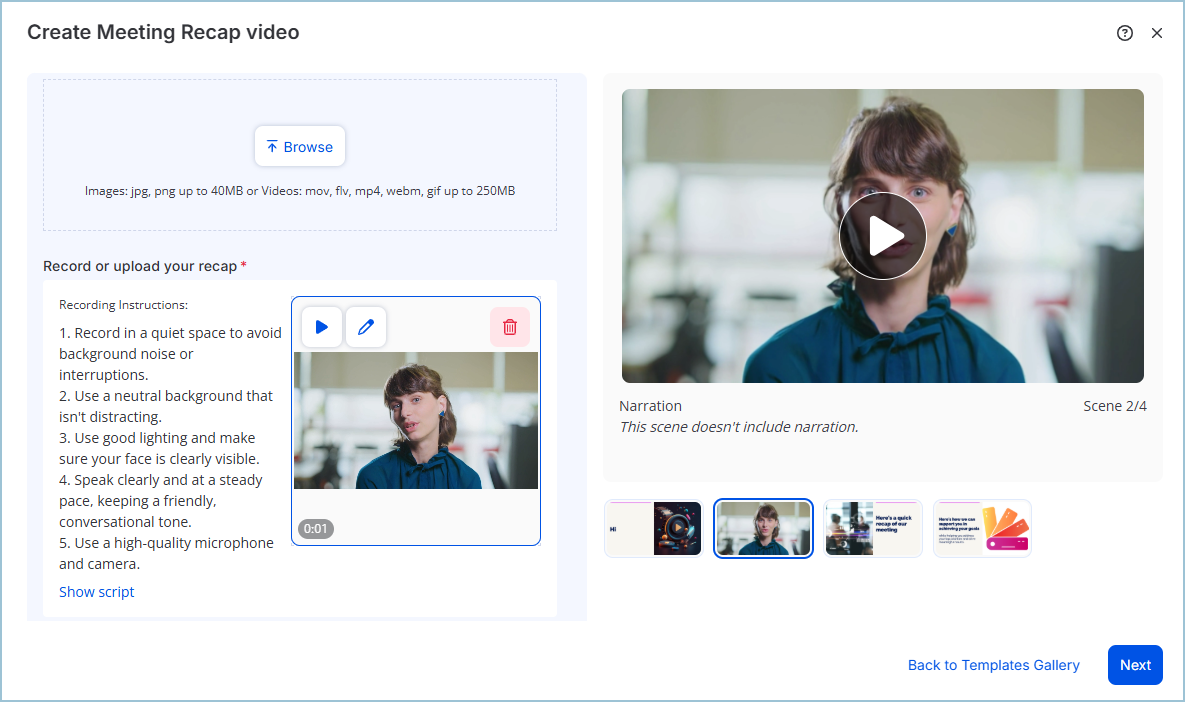
Task: Select the last 'achieving your goals' scene thumbnail
Action: pos(982,528)
